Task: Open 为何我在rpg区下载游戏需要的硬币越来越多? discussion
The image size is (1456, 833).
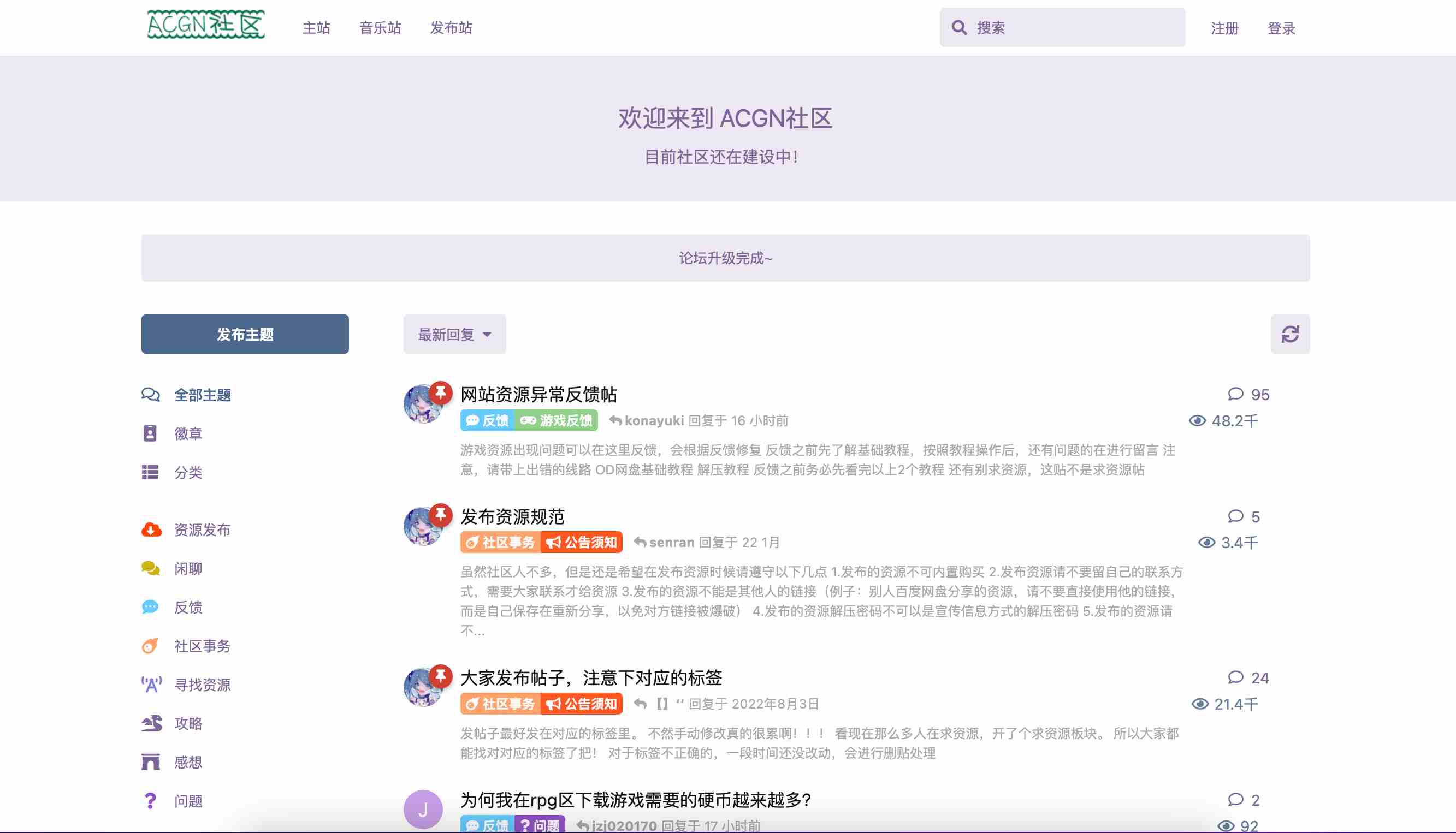Action: (636, 800)
